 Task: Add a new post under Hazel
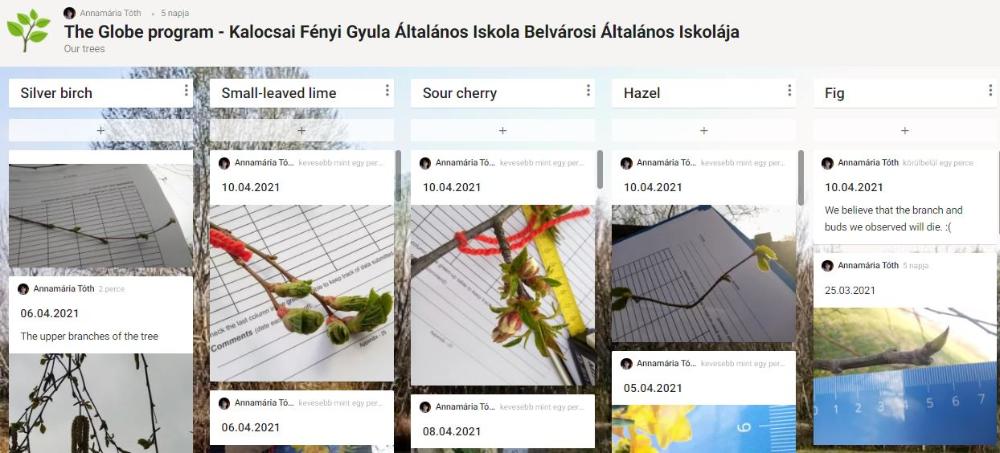tap(703, 130)
